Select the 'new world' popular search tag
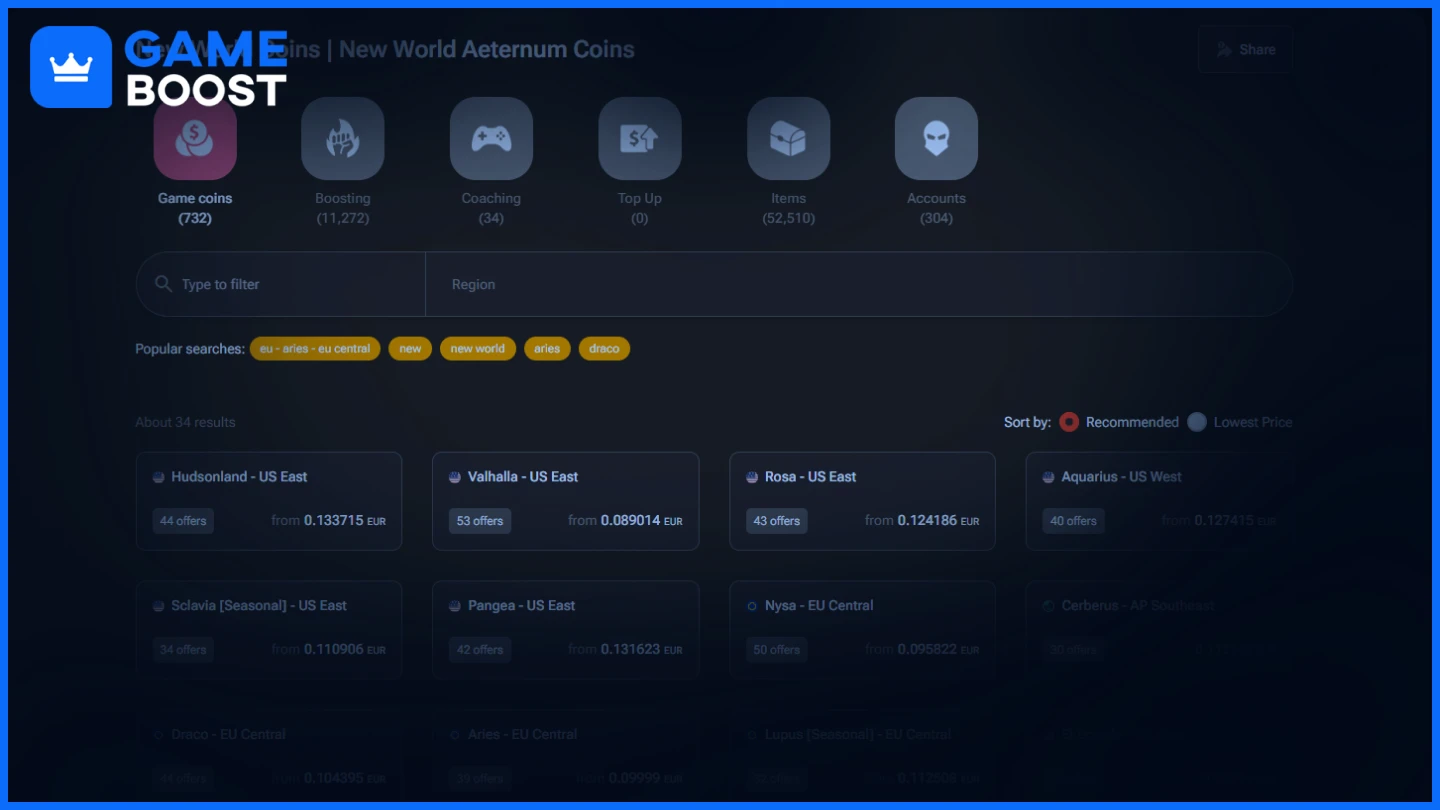The width and height of the screenshot is (1440, 810). [478, 349]
